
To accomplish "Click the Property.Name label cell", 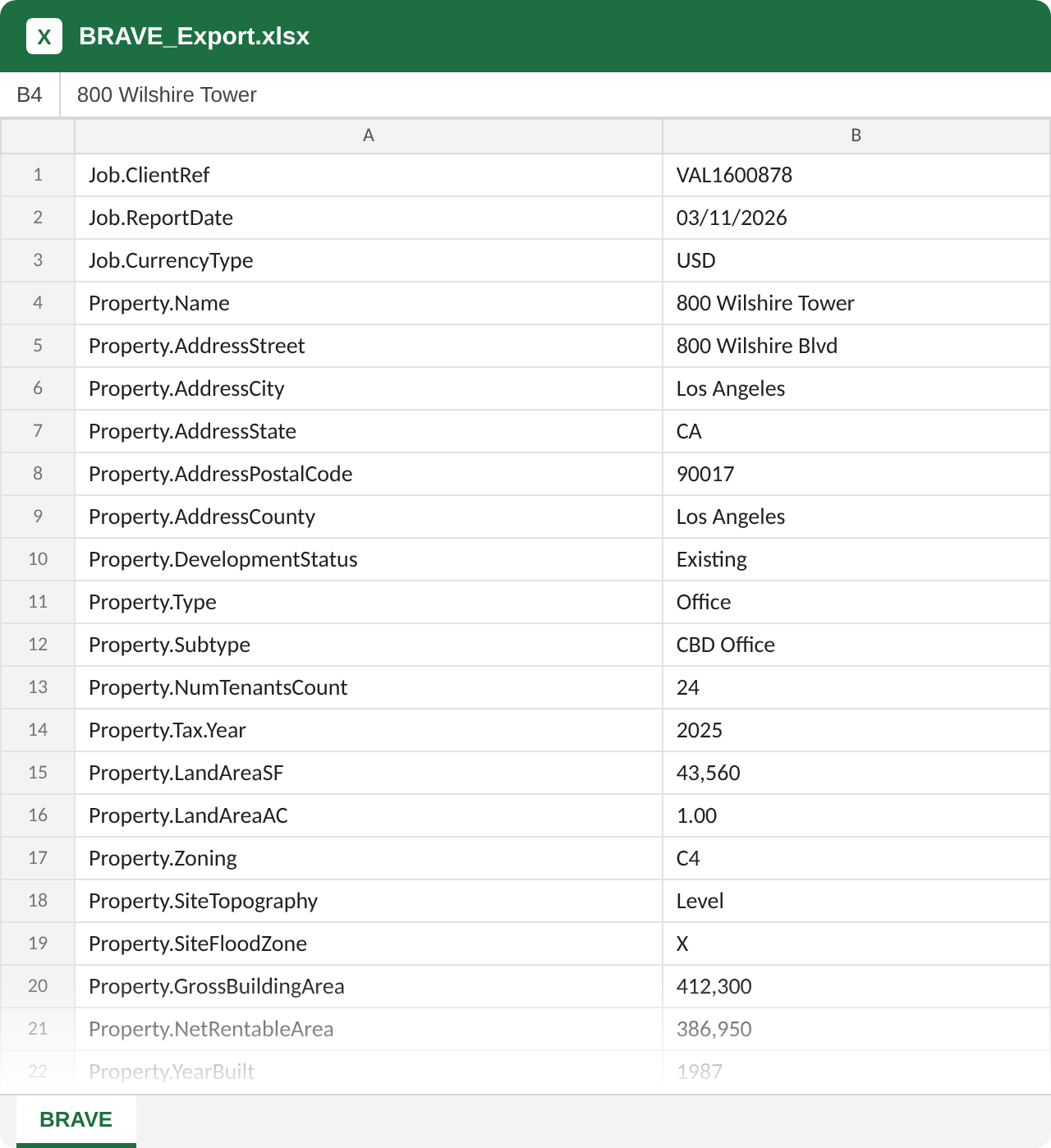I will 369,303.
